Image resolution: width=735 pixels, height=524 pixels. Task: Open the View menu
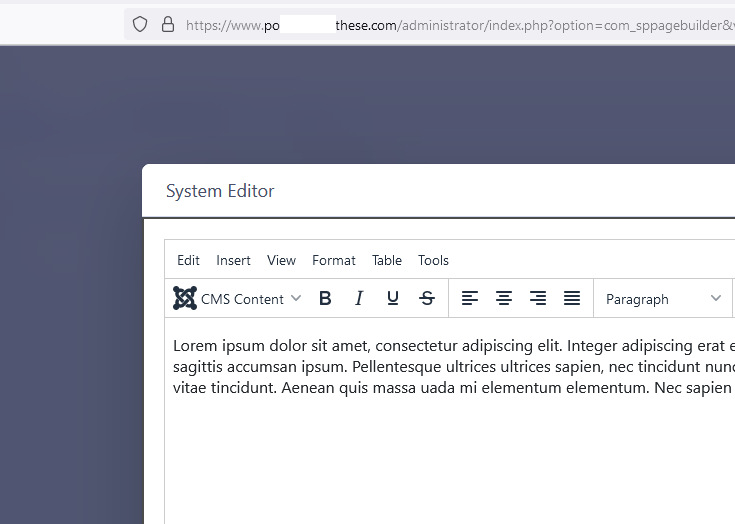[x=281, y=260]
